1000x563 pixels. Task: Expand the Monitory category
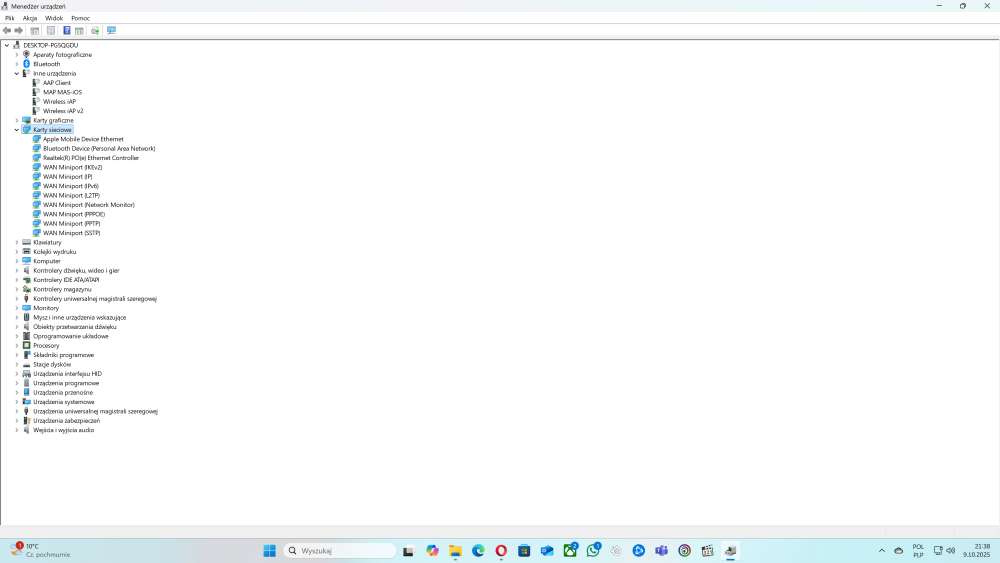(x=17, y=308)
